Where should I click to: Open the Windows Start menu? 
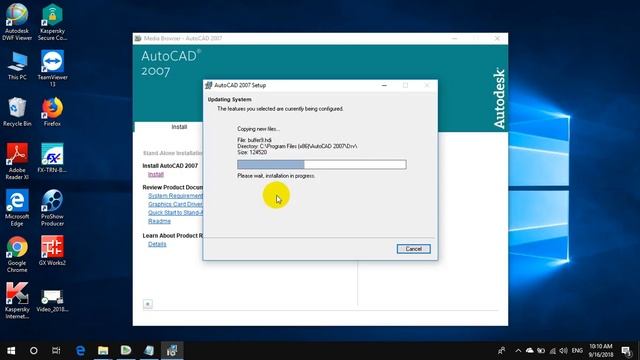[x=11, y=351]
